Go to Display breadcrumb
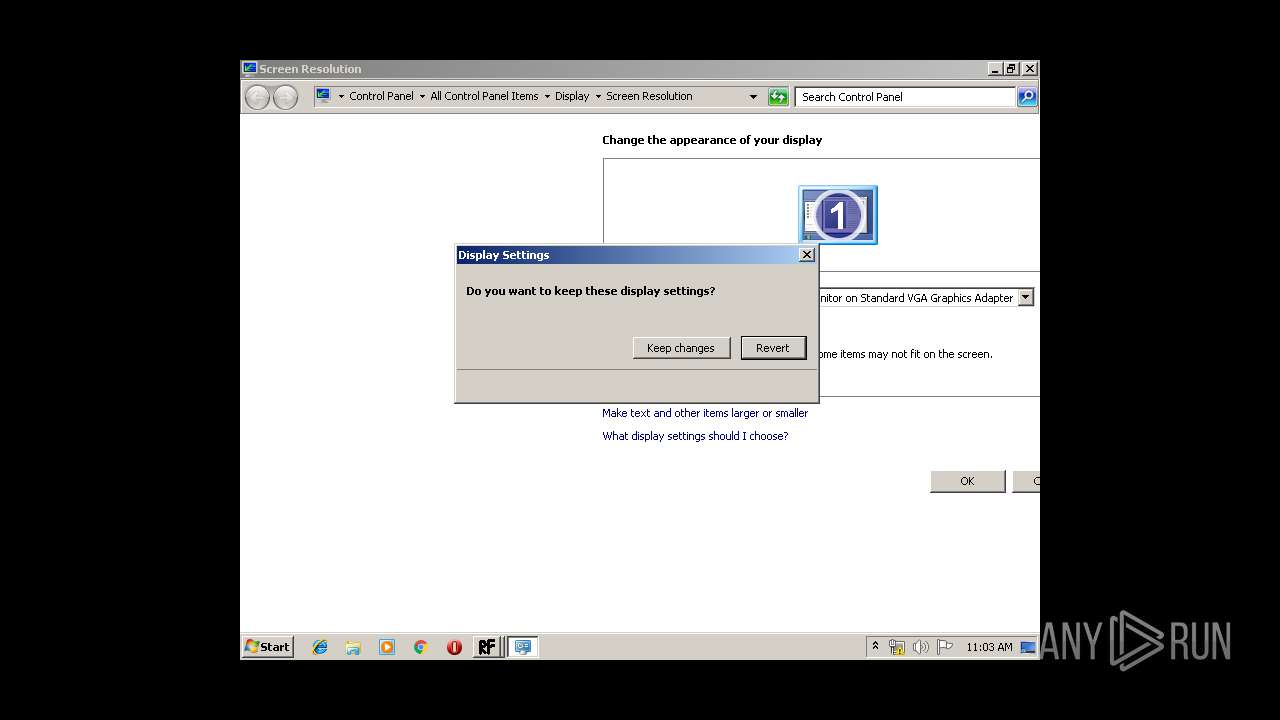The width and height of the screenshot is (1280, 720). coord(572,97)
